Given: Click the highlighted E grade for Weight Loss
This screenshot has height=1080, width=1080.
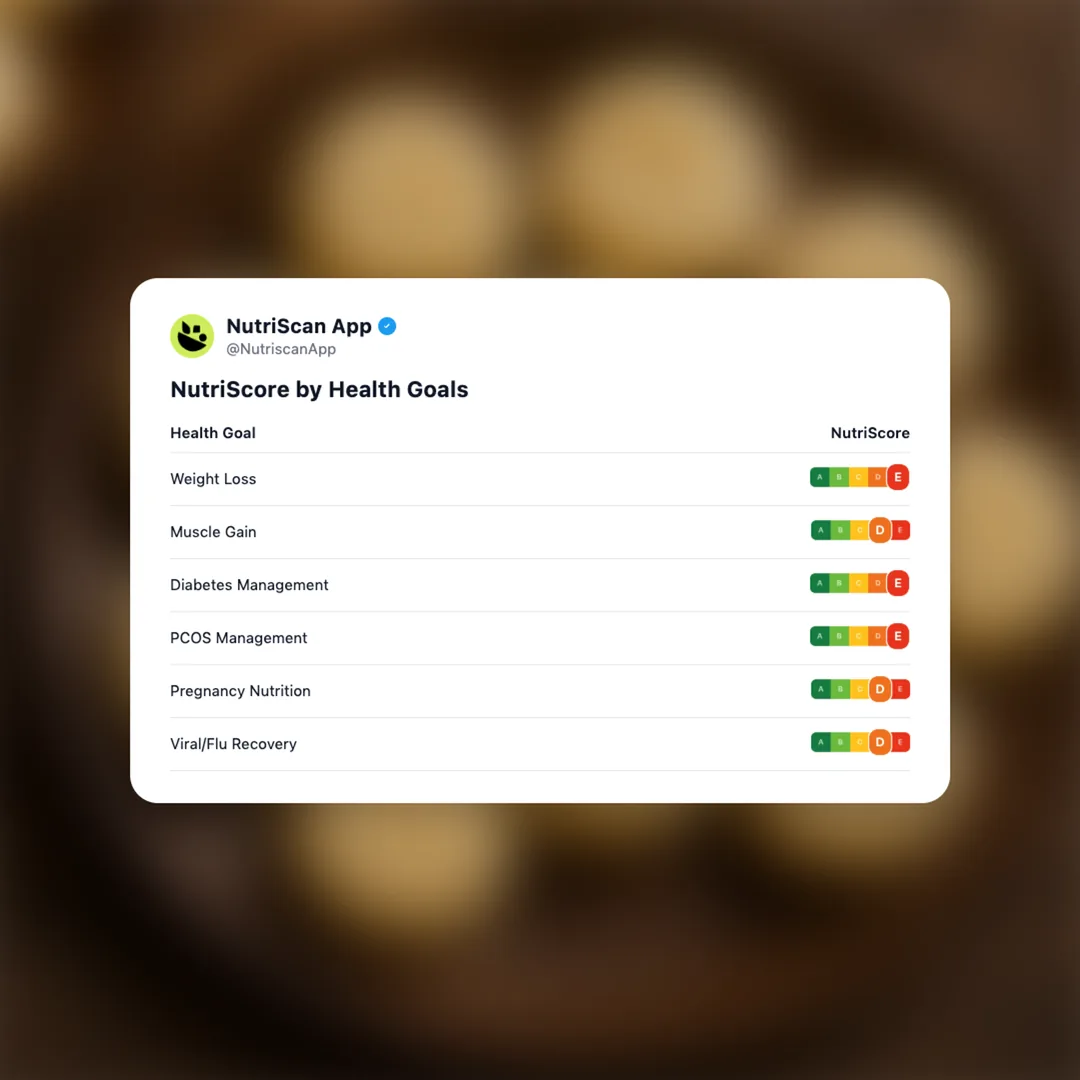Looking at the screenshot, I should tap(898, 478).
